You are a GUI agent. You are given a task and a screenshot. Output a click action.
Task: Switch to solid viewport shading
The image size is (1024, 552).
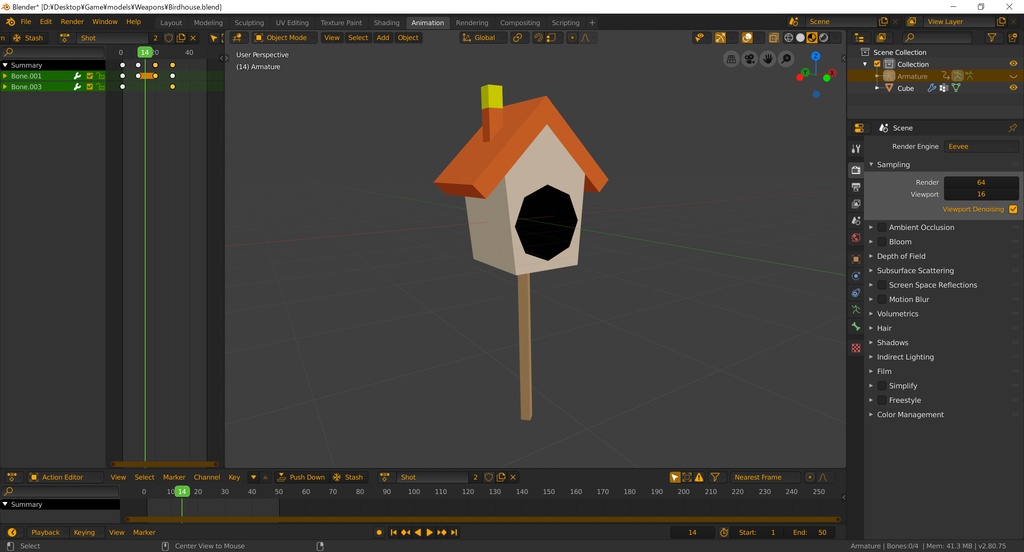(x=800, y=38)
